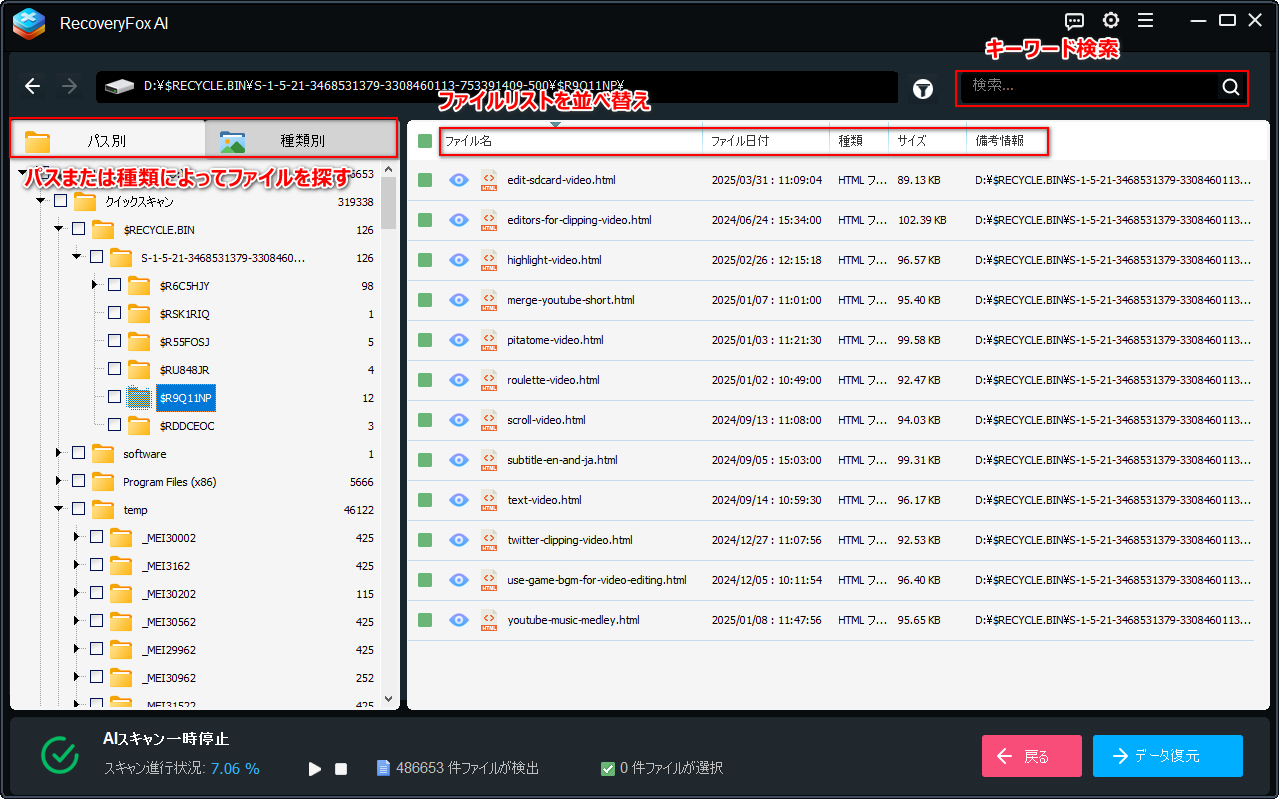Click the search magnifier icon
This screenshot has width=1279, height=799.
click(1231, 87)
